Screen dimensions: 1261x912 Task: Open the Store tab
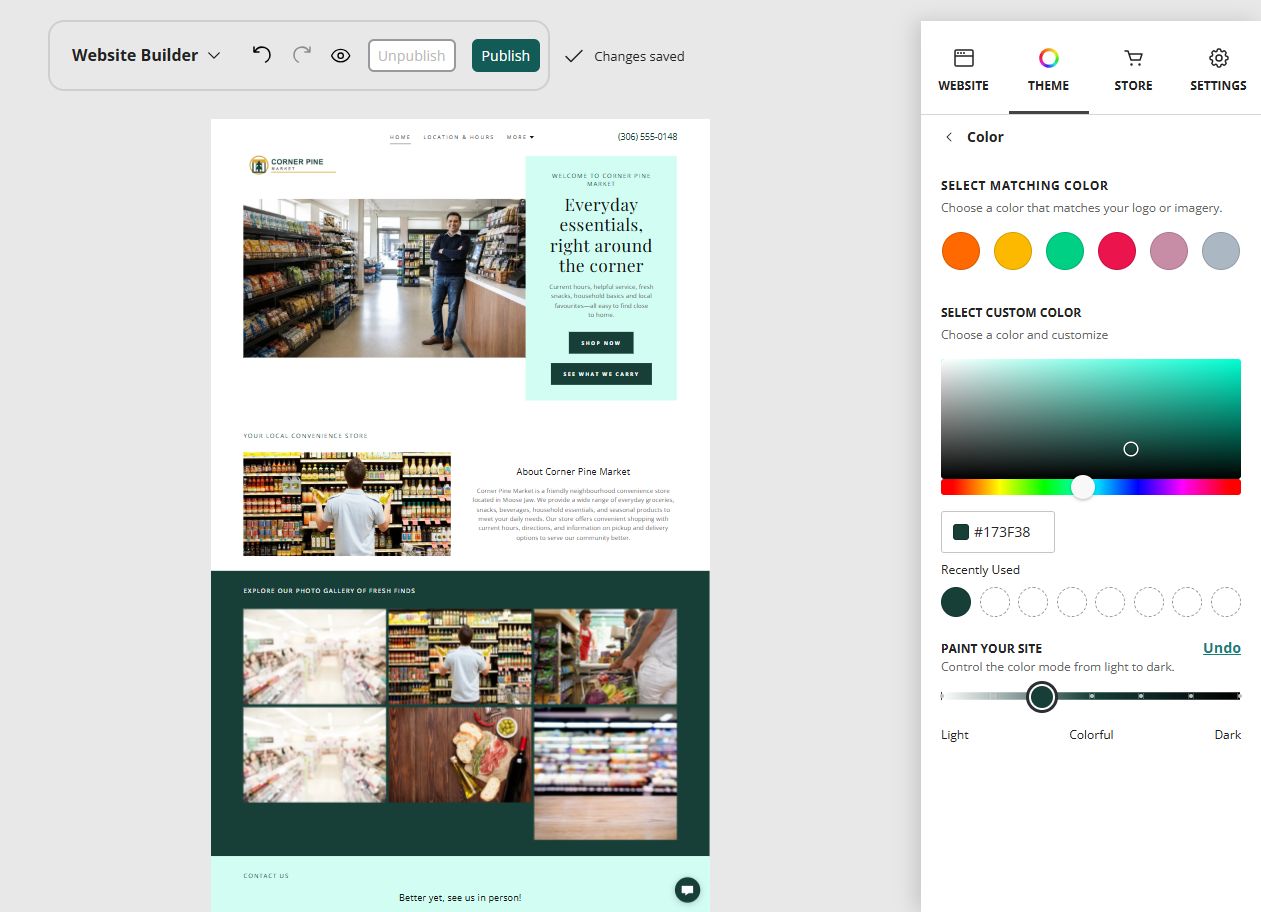coord(1133,71)
